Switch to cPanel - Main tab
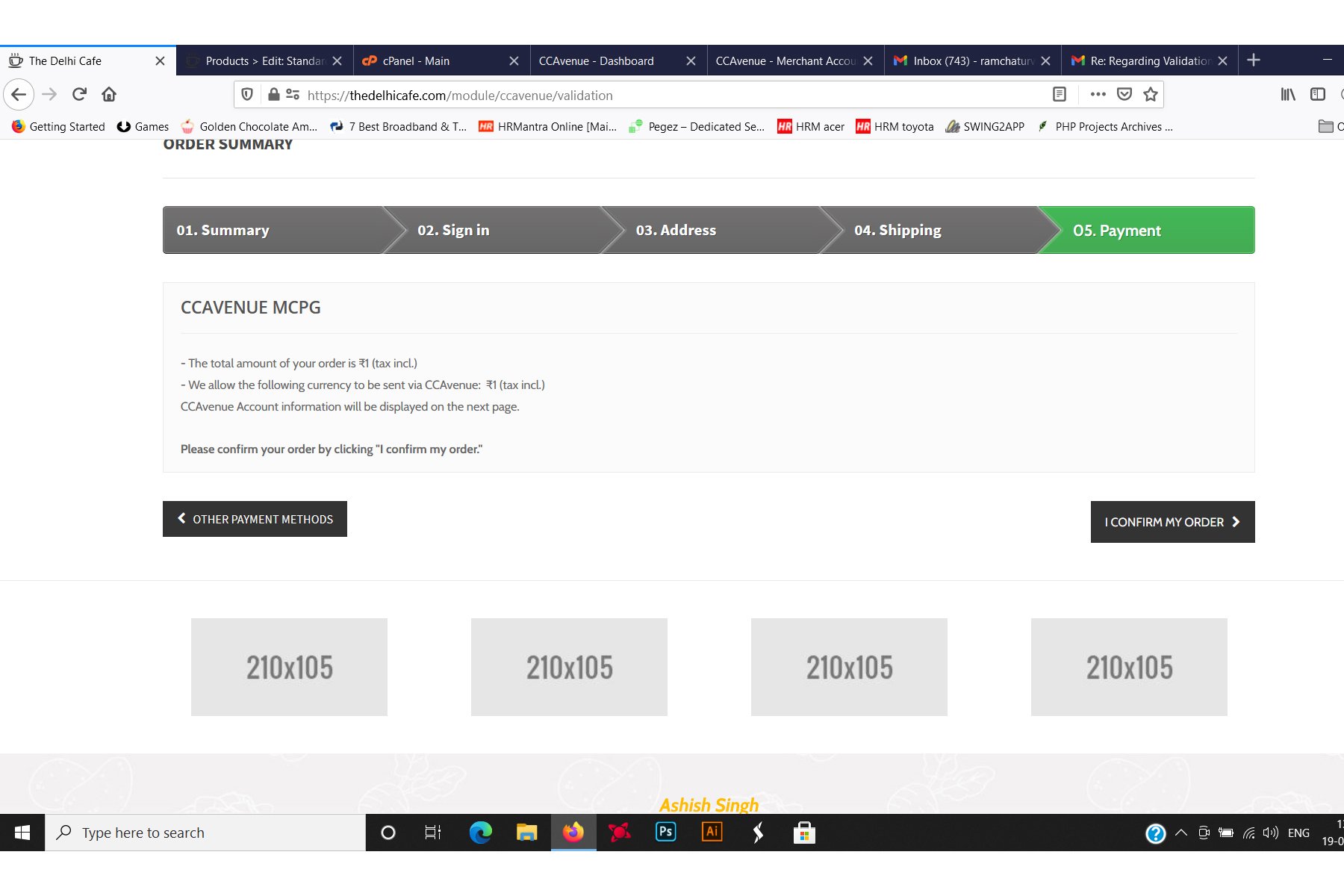Image resolution: width=1344 pixels, height=896 pixels. [441, 60]
